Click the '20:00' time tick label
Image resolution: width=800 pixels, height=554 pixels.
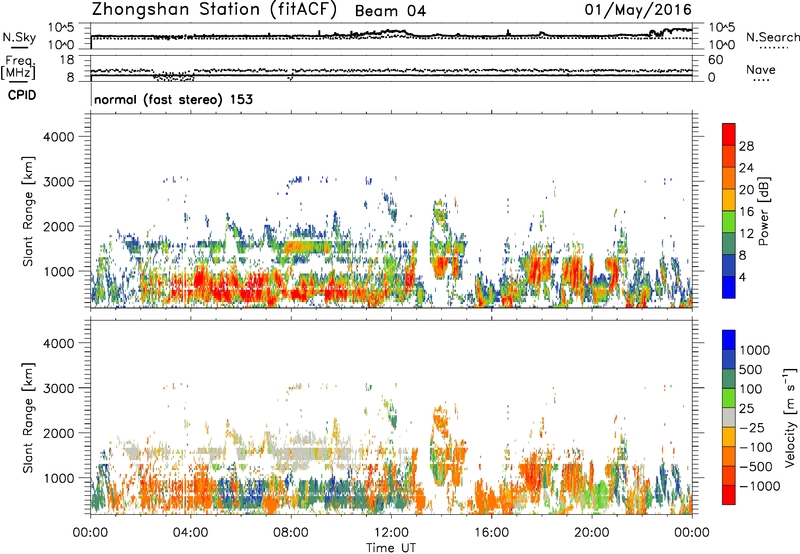[x=591, y=533]
